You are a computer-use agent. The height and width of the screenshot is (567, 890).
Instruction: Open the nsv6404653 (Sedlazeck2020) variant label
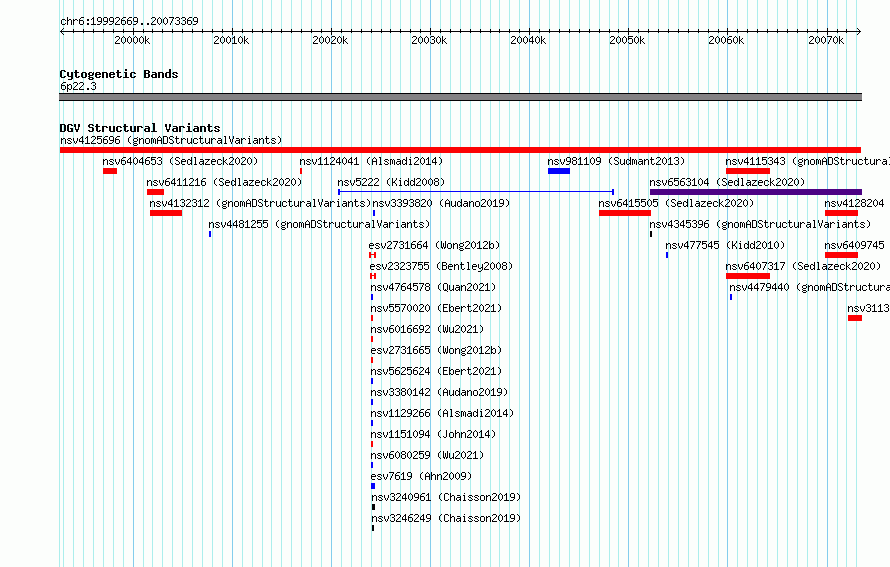(x=180, y=161)
